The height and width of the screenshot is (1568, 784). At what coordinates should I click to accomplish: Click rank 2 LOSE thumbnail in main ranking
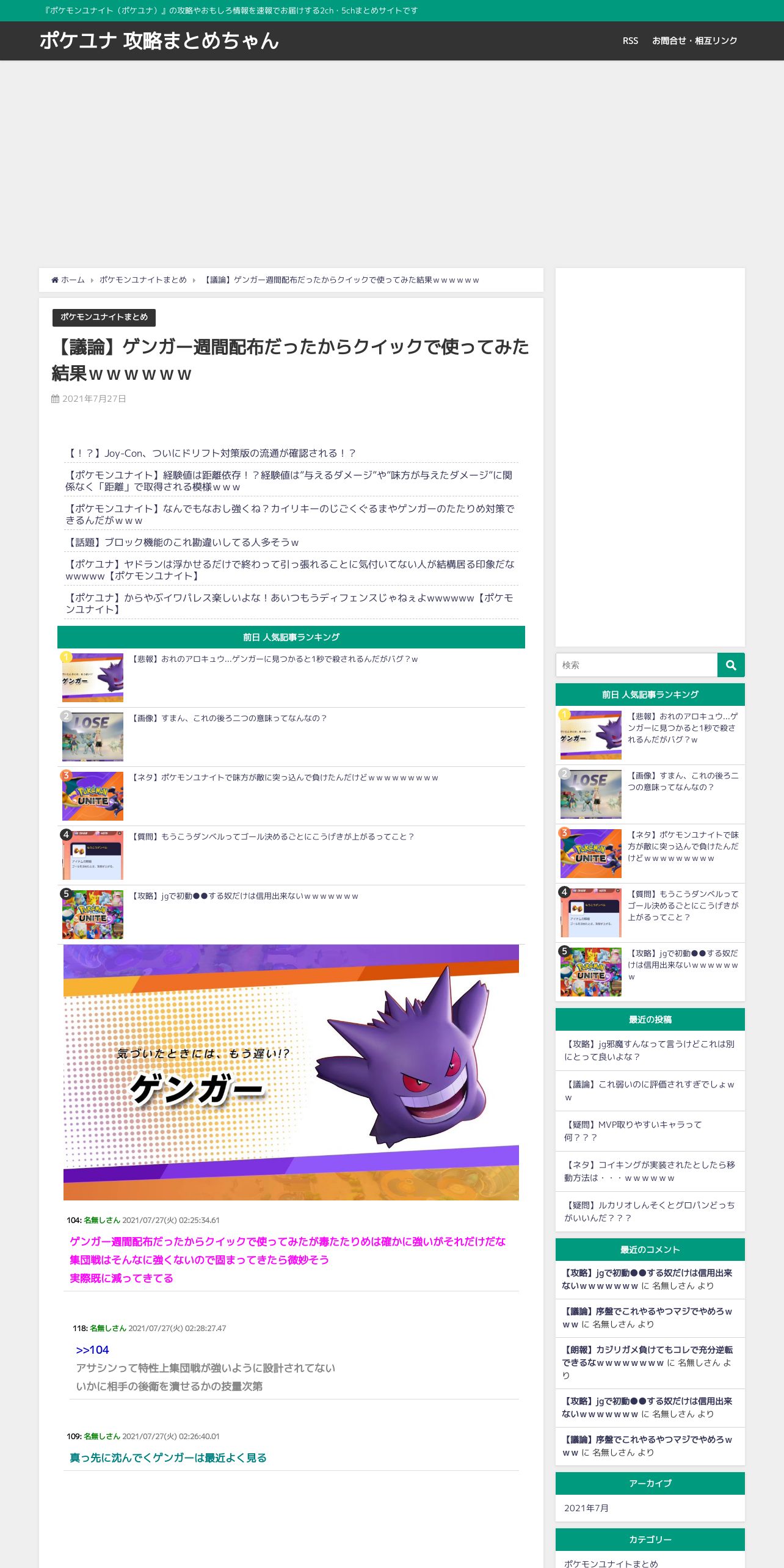click(x=93, y=737)
